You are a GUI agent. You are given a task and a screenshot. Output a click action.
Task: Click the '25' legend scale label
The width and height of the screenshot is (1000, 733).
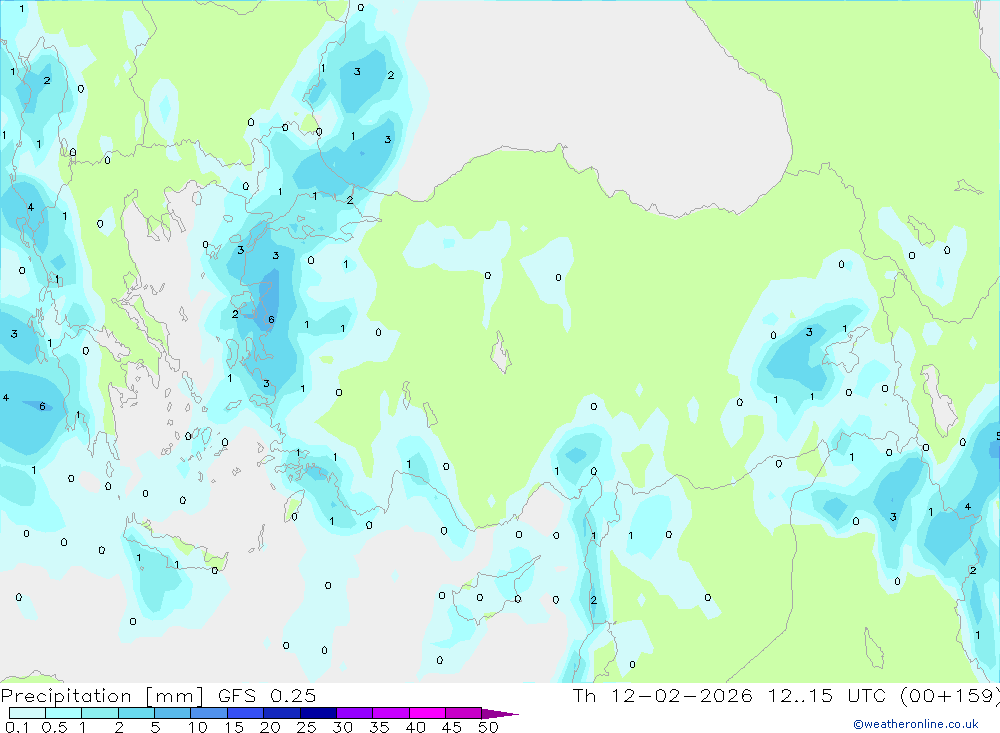click(306, 727)
